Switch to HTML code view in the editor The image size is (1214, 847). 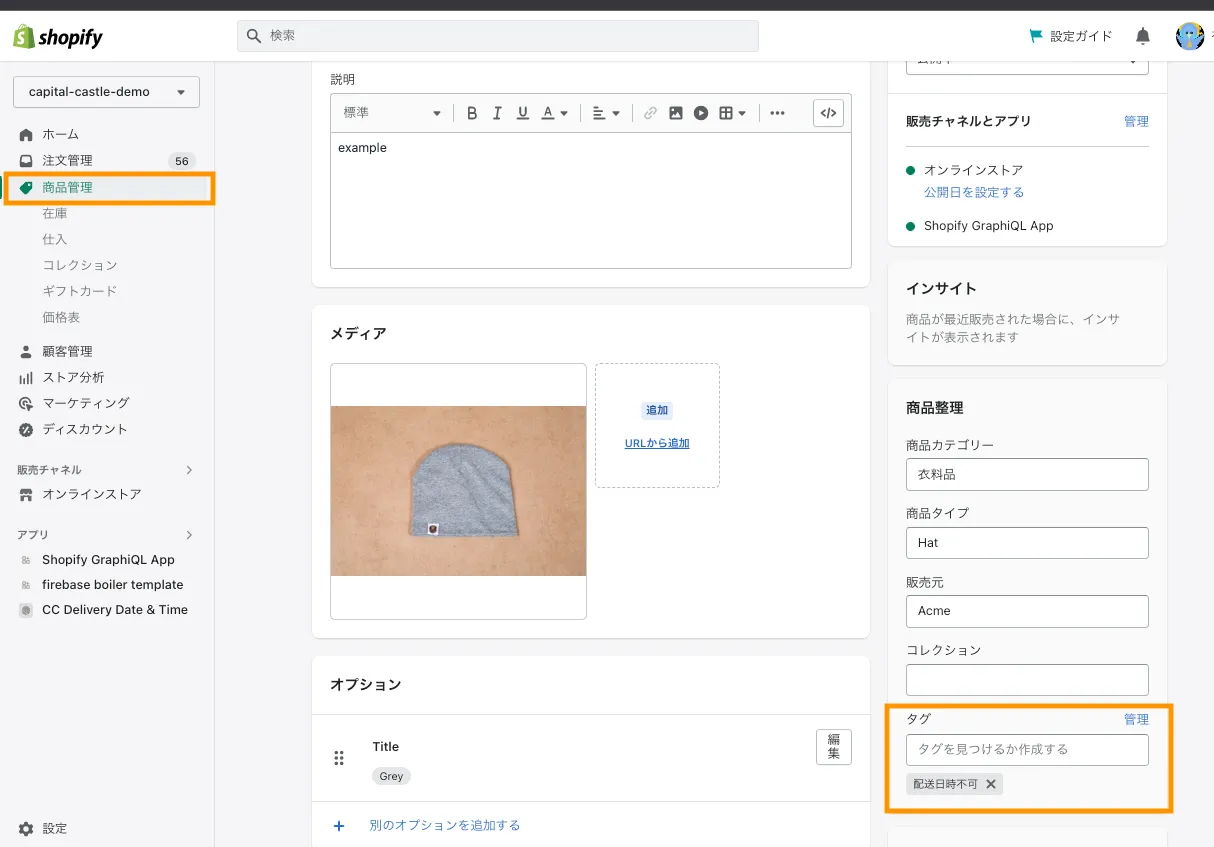click(x=828, y=112)
